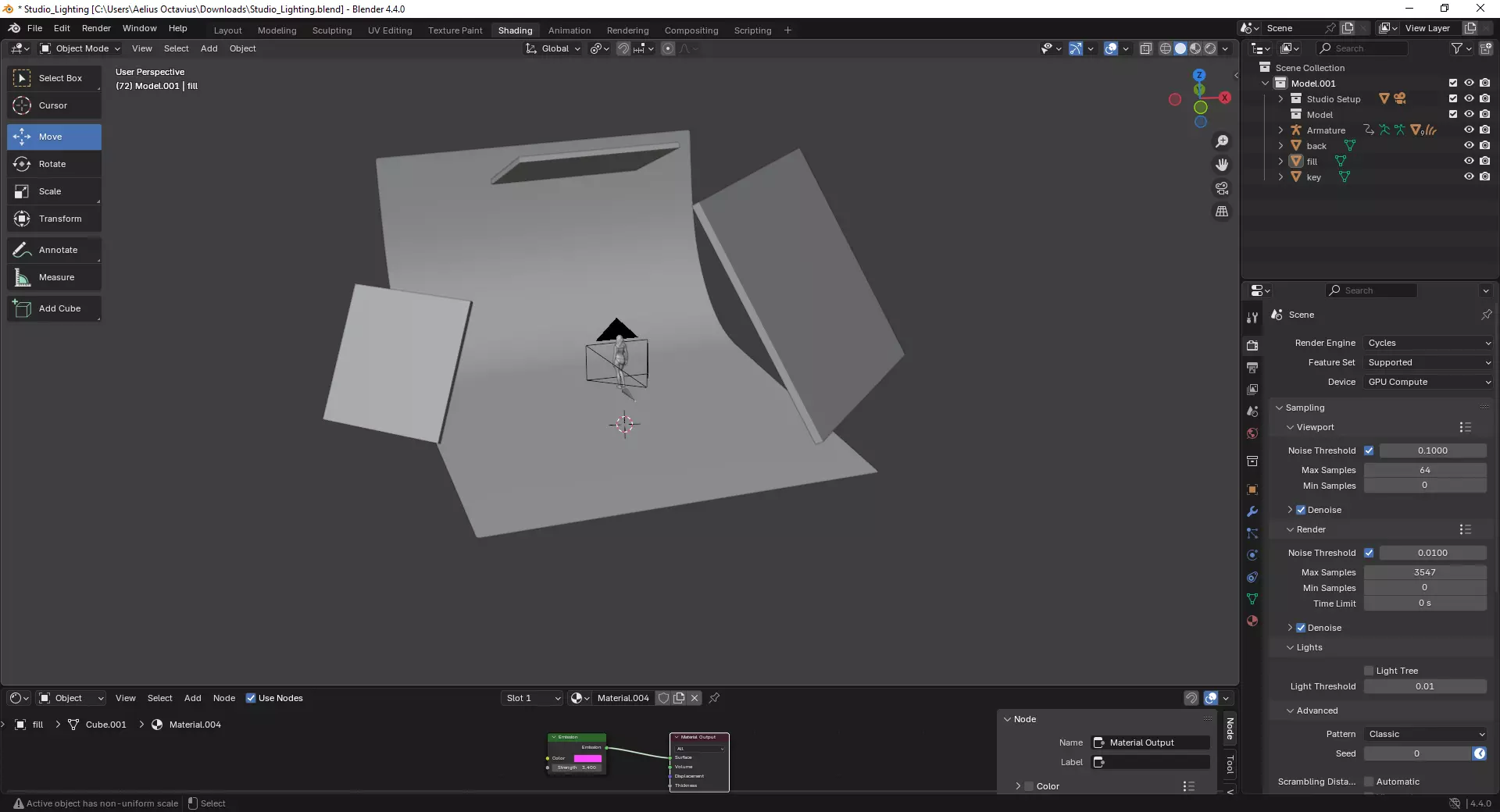Screen dimensions: 1500x812
Task: Click the pan view hand icon
Action: (1222, 165)
